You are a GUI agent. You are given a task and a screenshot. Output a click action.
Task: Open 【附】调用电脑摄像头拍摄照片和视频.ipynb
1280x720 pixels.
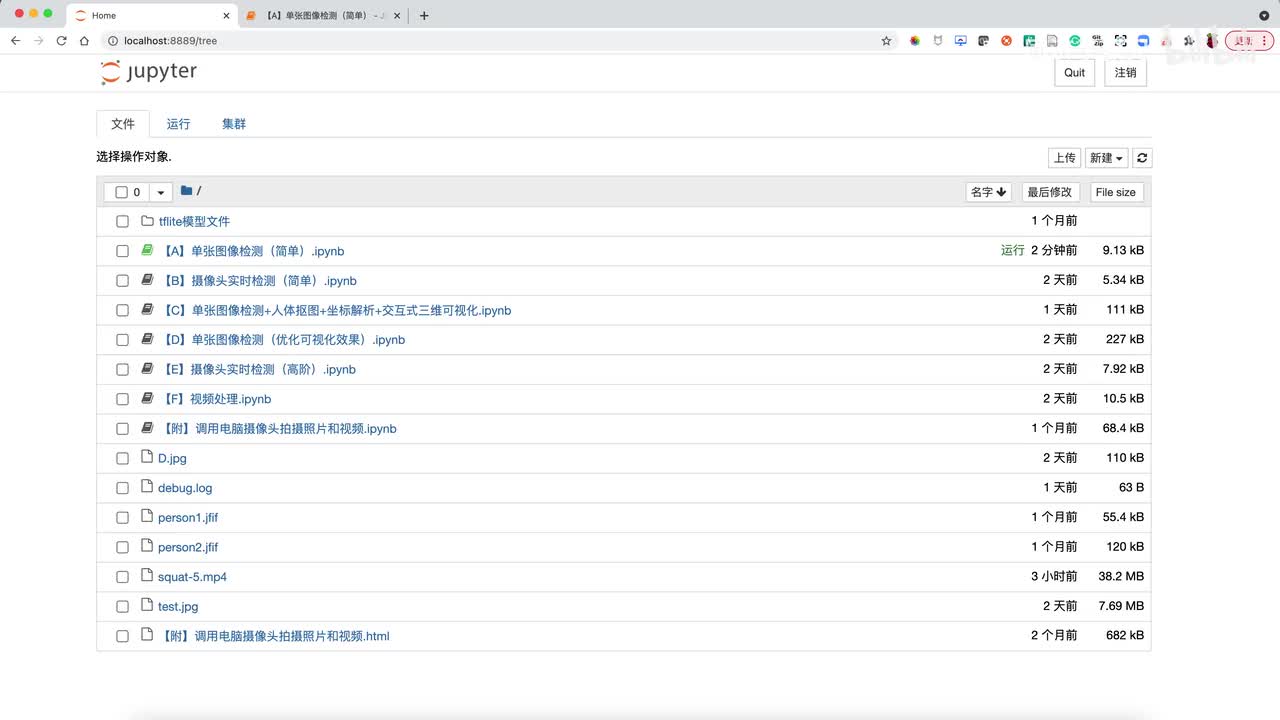tap(279, 428)
